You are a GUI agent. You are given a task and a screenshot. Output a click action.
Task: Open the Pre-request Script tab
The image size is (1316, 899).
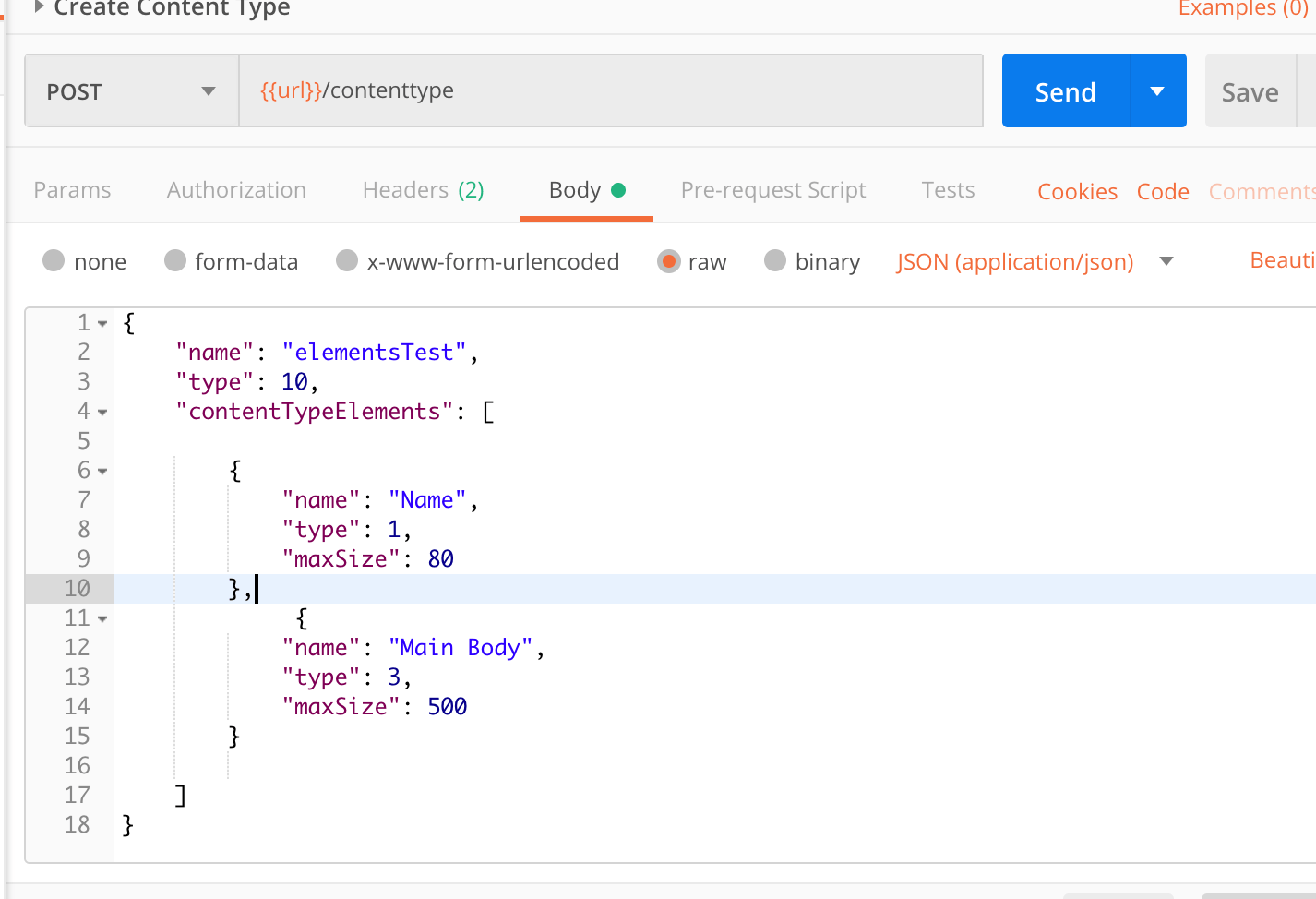pyautogui.click(x=772, y=190)
